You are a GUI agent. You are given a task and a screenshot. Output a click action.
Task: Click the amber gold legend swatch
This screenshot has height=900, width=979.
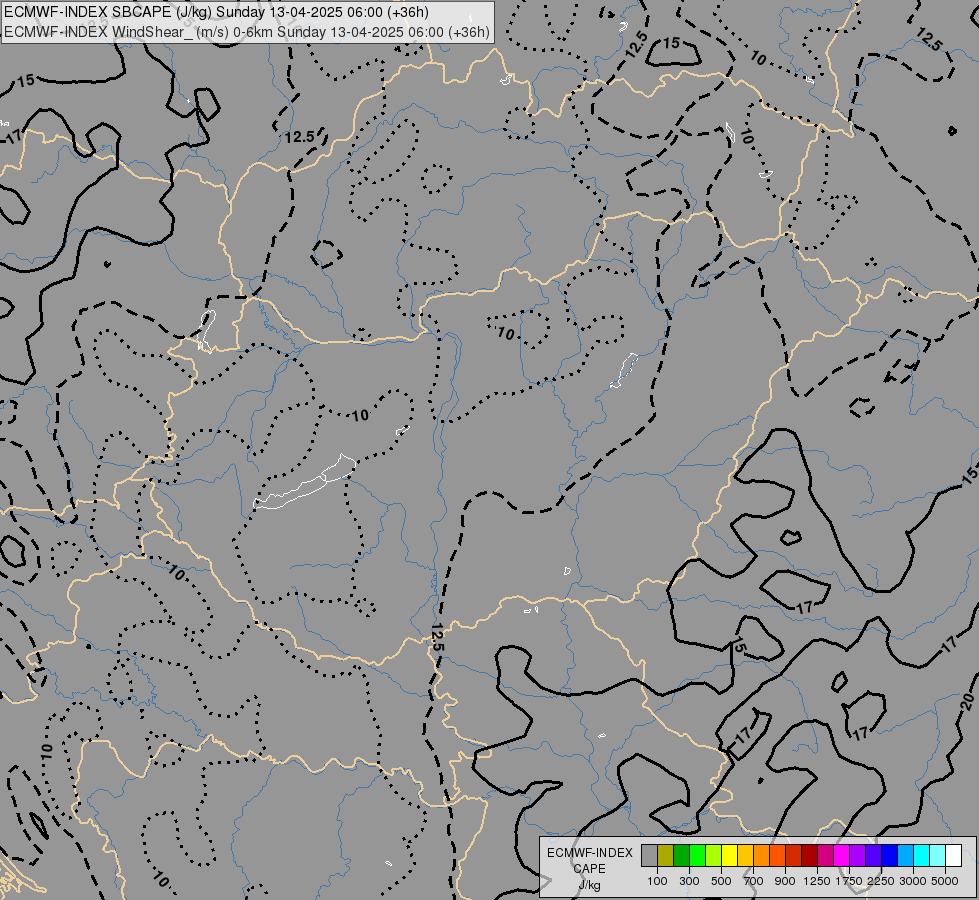click(745, 856)
